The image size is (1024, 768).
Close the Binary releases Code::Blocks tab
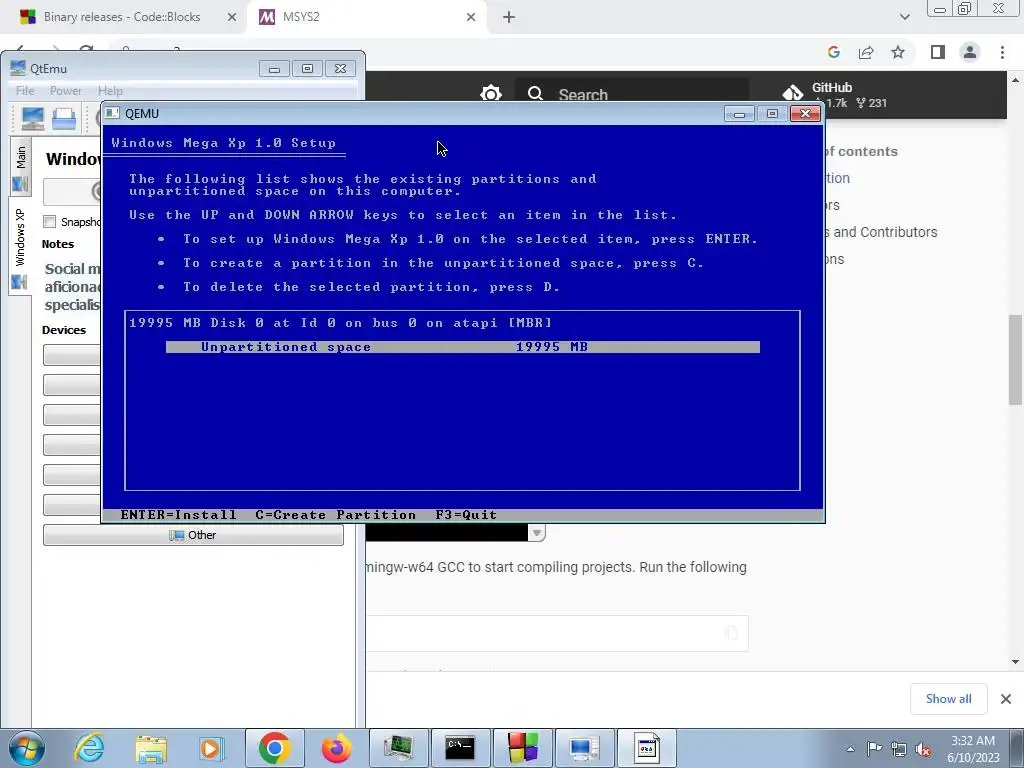[x=232, y=17]
